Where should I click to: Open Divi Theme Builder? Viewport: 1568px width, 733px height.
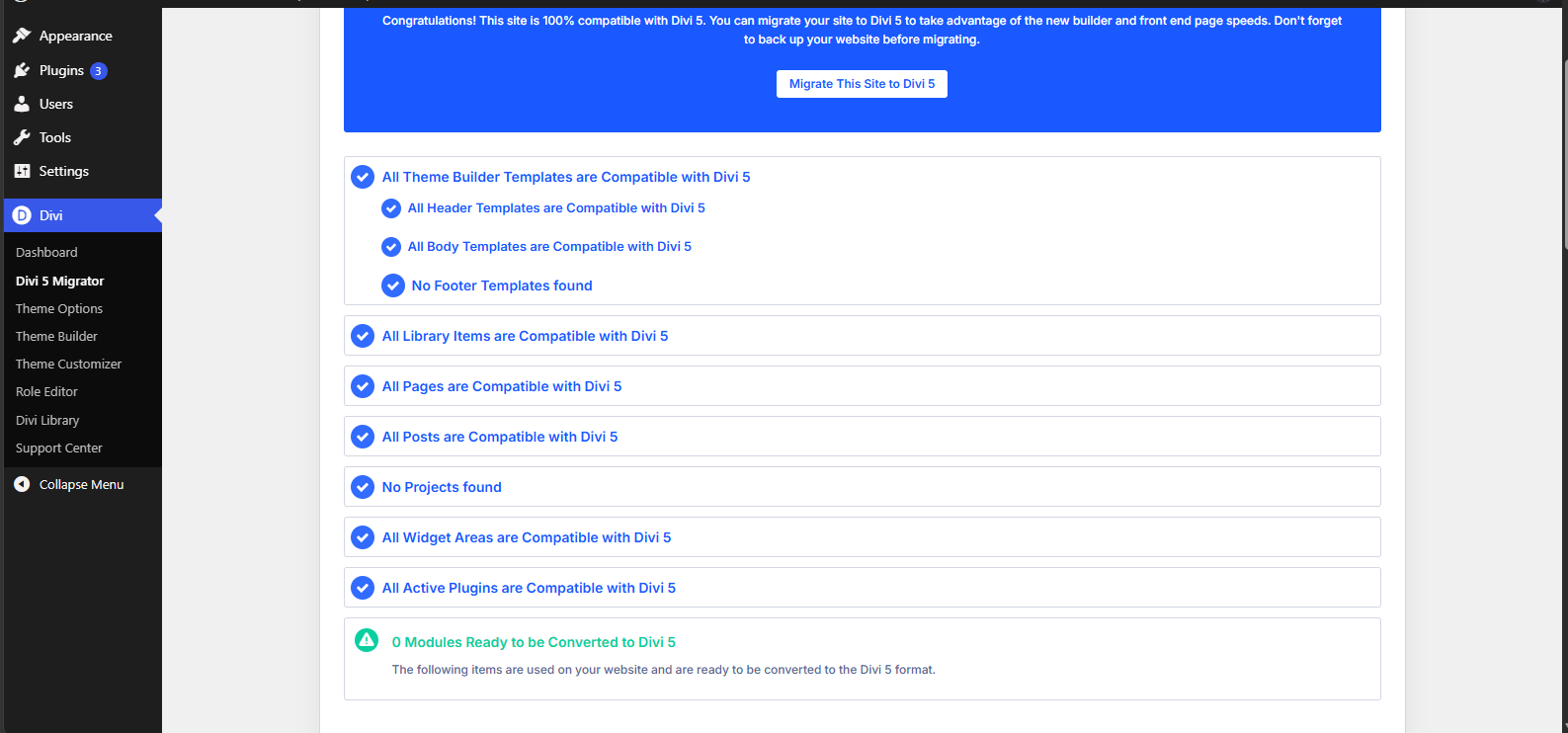tap(56, 337)
